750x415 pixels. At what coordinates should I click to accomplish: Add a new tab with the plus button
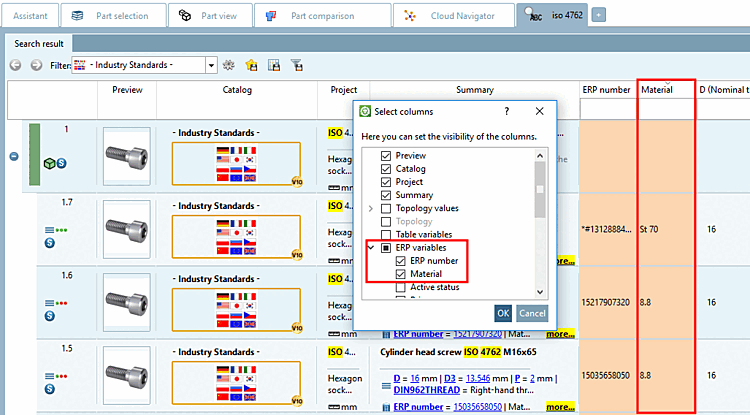[x=598, y=15]
